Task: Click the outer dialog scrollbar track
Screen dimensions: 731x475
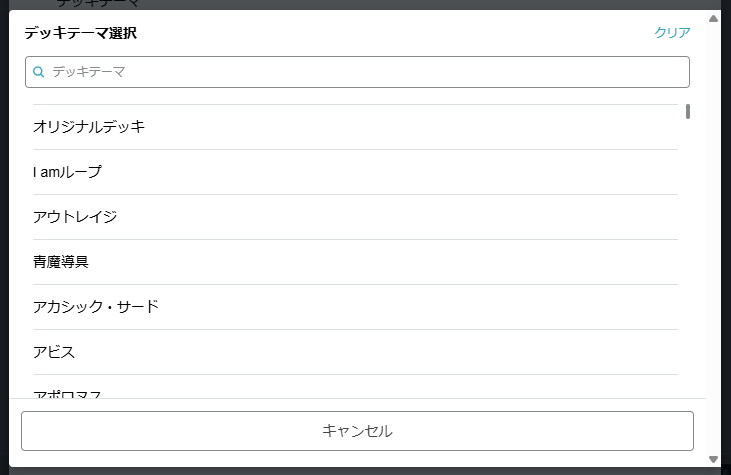Action: click(713, 240)
